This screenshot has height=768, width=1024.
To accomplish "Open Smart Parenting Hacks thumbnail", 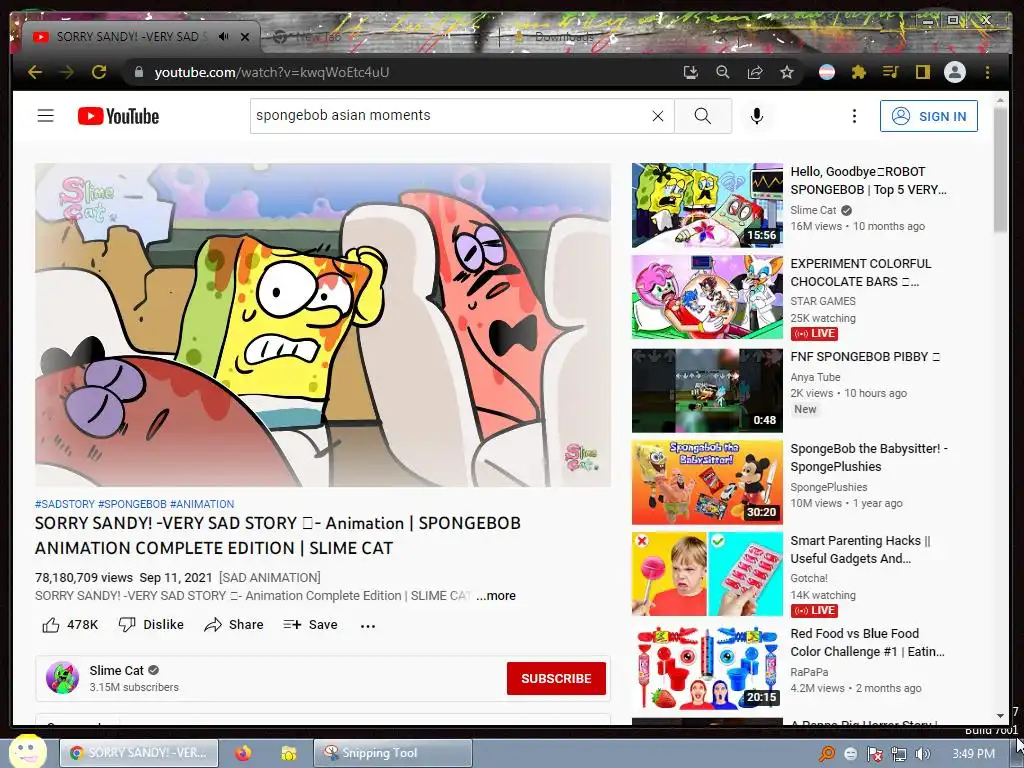I will pos(707,574).
